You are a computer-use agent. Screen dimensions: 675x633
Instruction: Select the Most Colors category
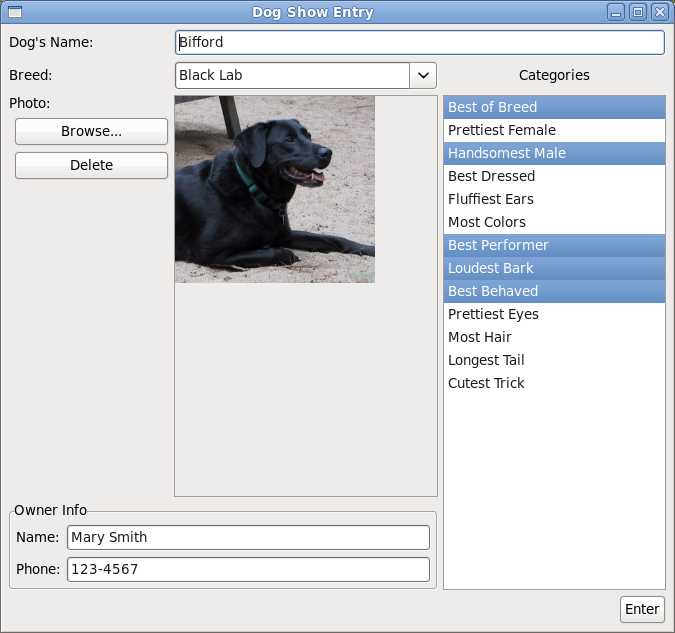point(554,222)
